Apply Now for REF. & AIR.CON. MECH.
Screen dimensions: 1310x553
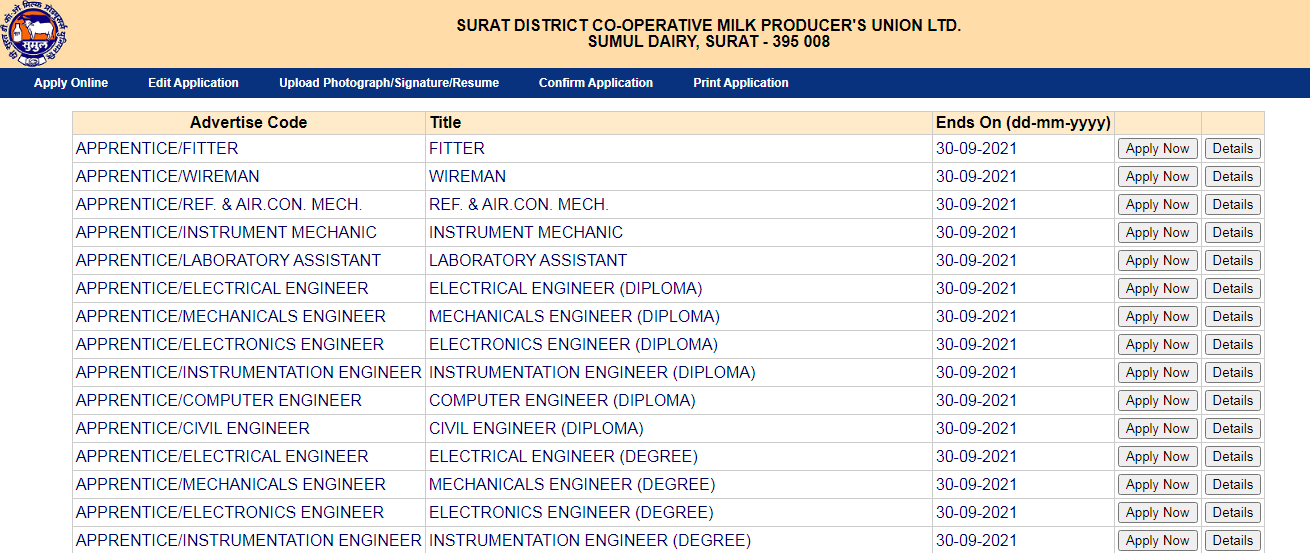[1157, 205]
